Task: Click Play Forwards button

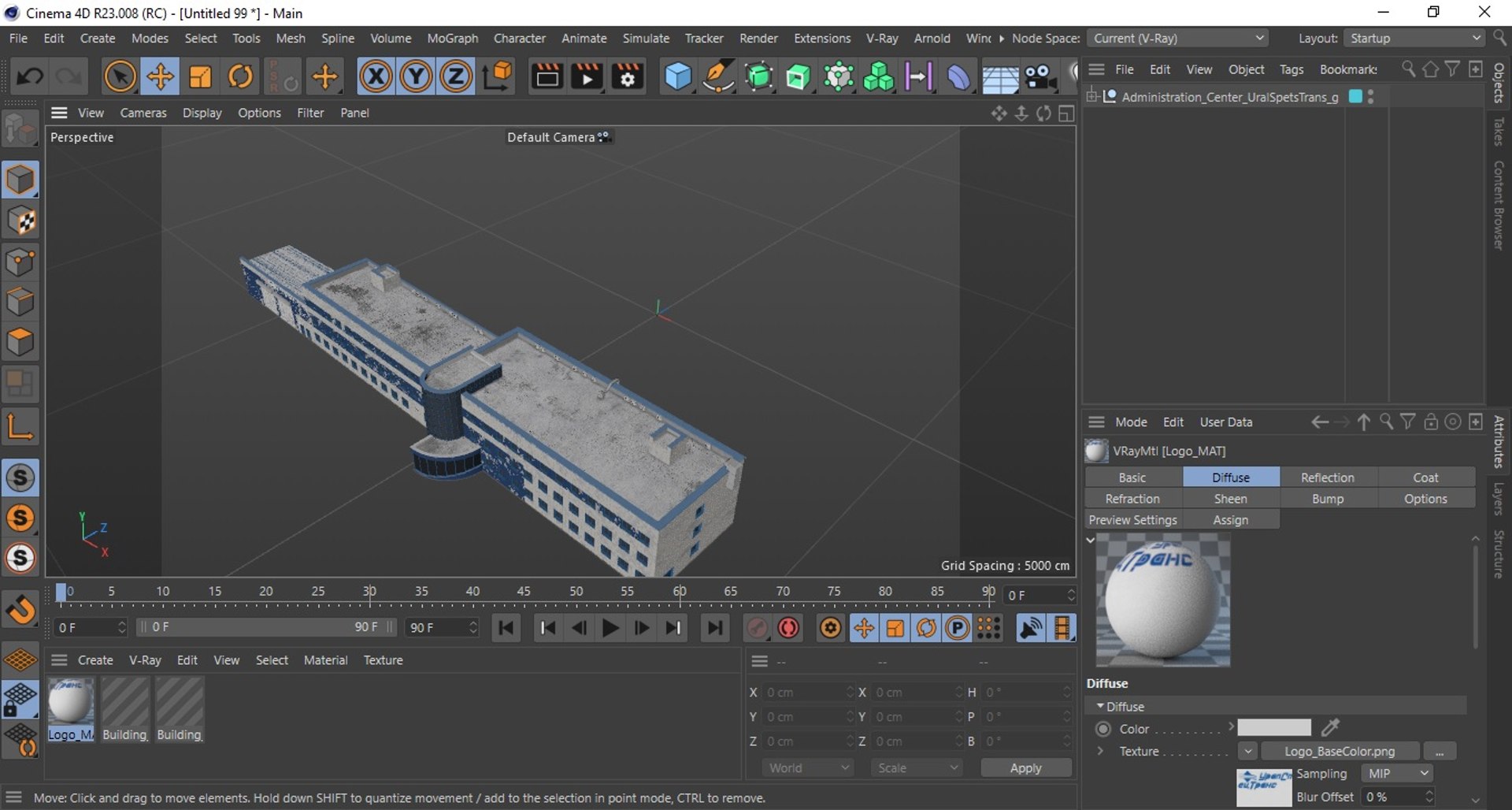Action: (x=610, y=628)
